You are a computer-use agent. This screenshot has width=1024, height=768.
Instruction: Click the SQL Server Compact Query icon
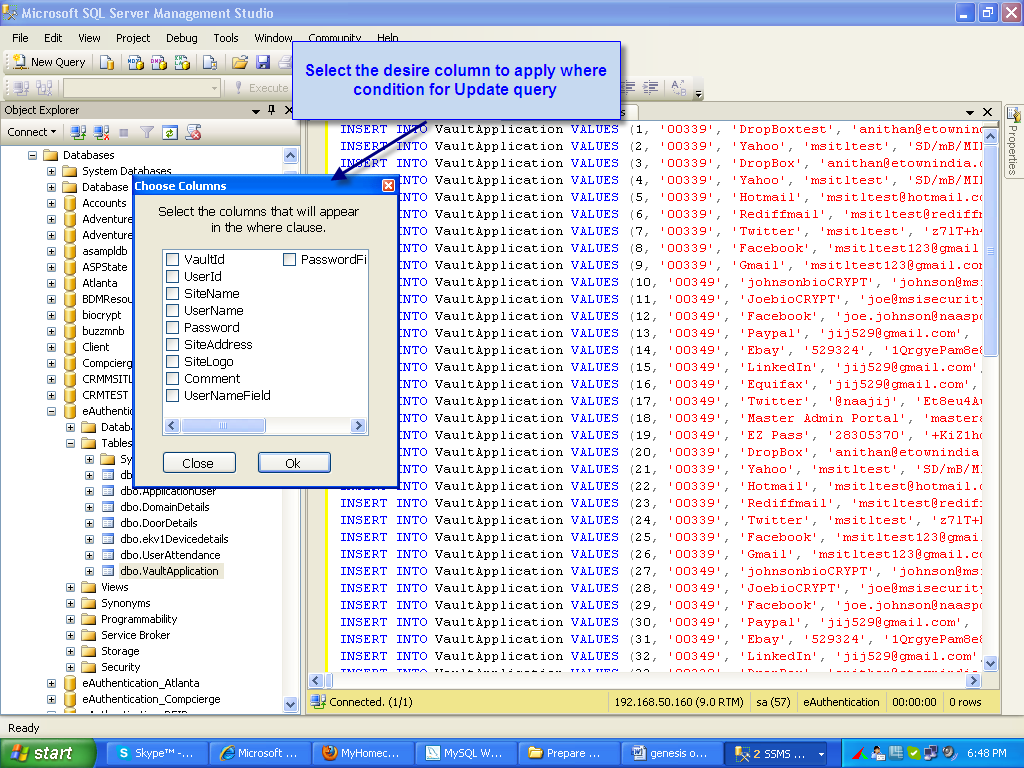point(210,62)
